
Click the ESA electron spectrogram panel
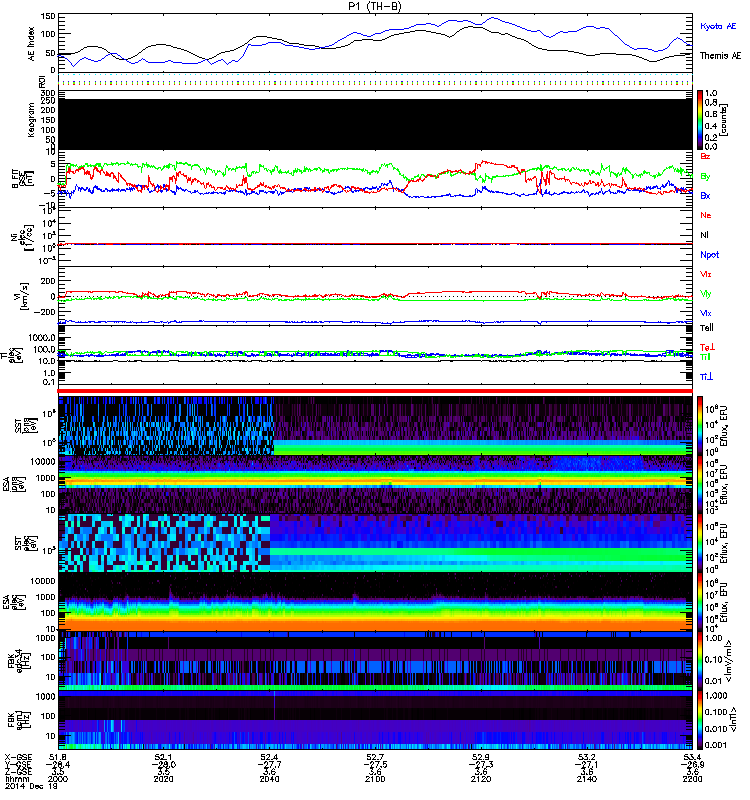click(376, 602)
